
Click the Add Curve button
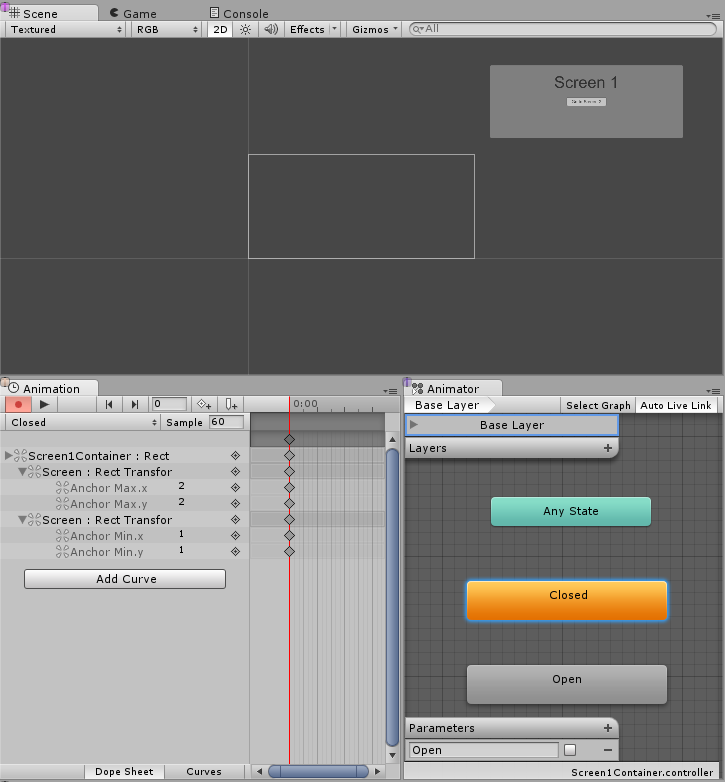coord(125,579)
